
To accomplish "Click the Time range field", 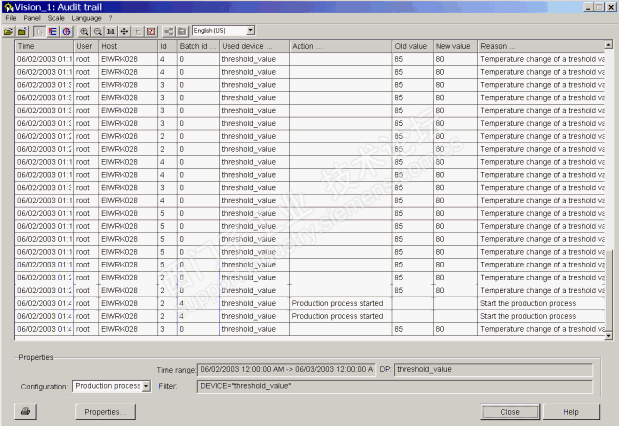I will pos(286,370).
